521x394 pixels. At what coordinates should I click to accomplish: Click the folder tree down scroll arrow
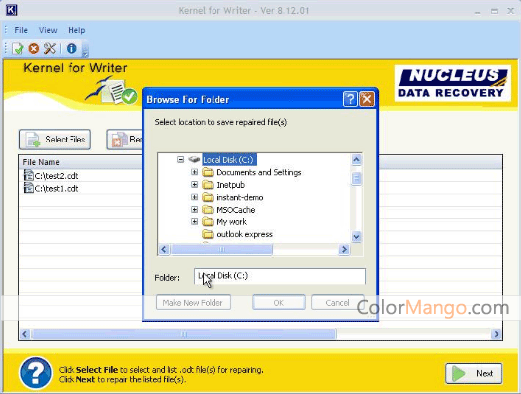coord(356,237)
